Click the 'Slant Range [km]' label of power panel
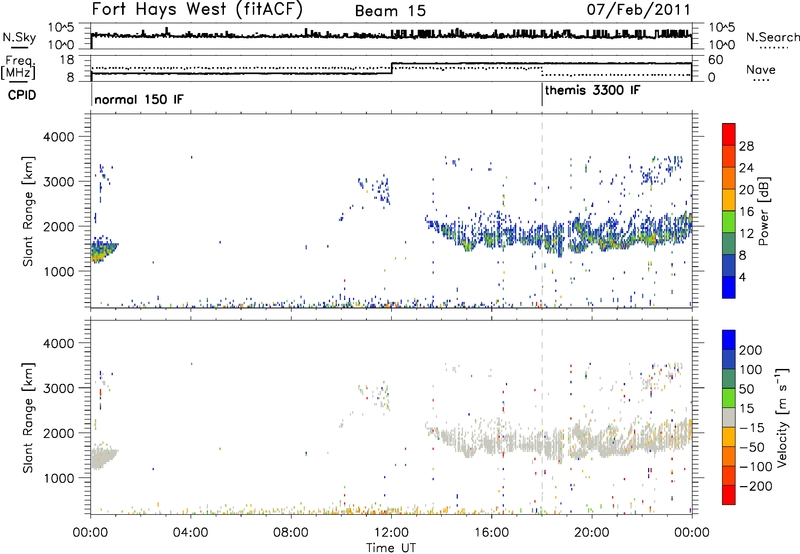The width and height of the screenshot is (800, 554). 28,211
